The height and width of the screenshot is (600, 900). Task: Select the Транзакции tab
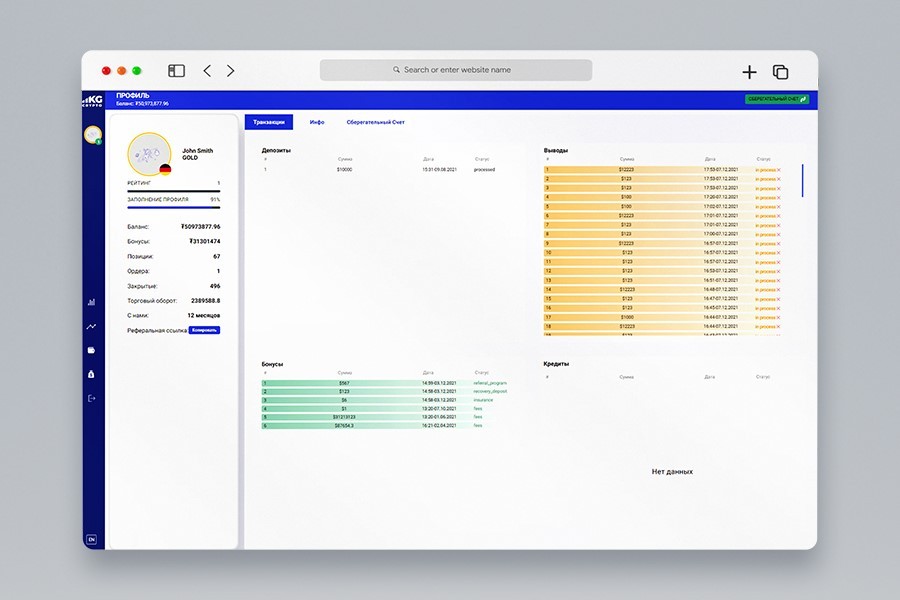pos(269,122)
